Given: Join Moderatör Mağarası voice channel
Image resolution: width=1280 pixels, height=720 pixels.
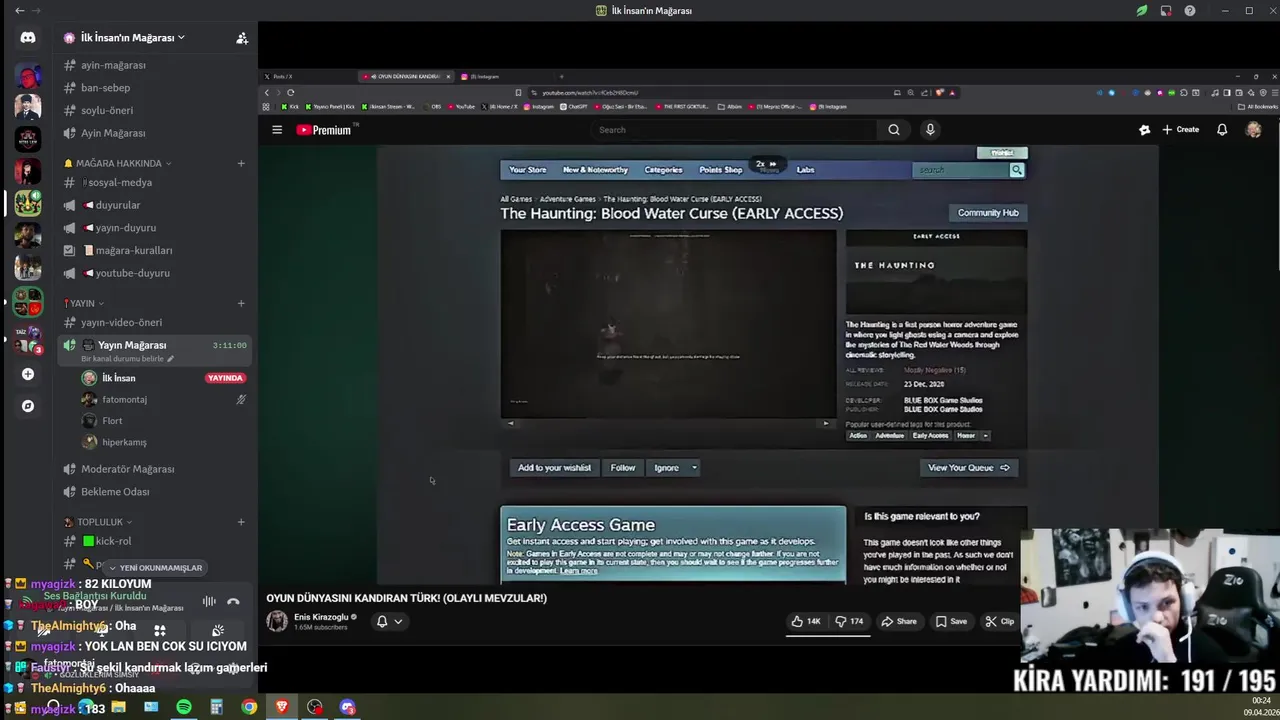Looking at the screenshot, I should click(127, 469).
